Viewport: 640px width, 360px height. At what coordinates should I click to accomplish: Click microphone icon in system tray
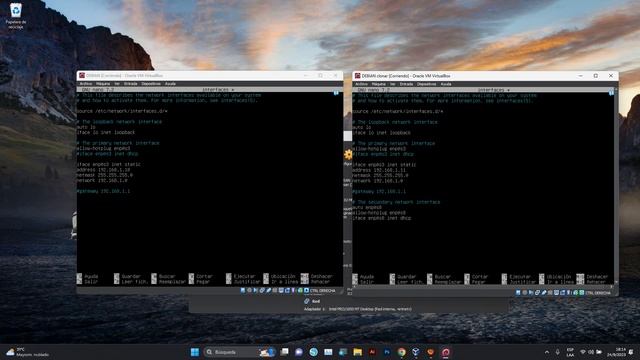(557, 352)
